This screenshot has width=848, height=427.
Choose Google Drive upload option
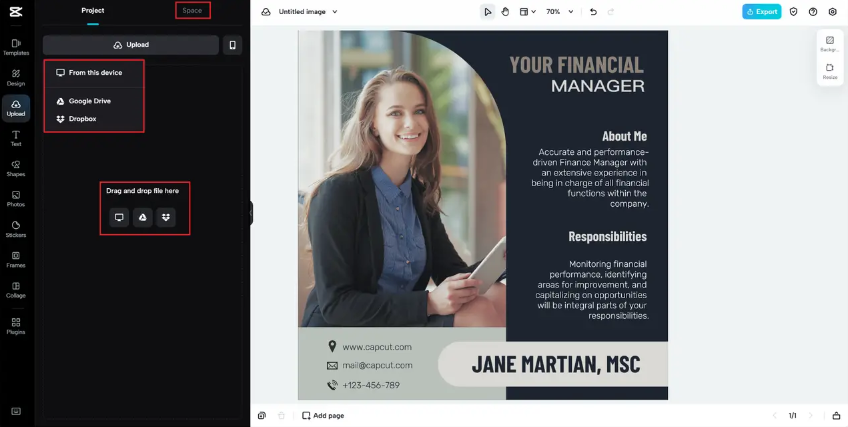(x=94, y=101)
